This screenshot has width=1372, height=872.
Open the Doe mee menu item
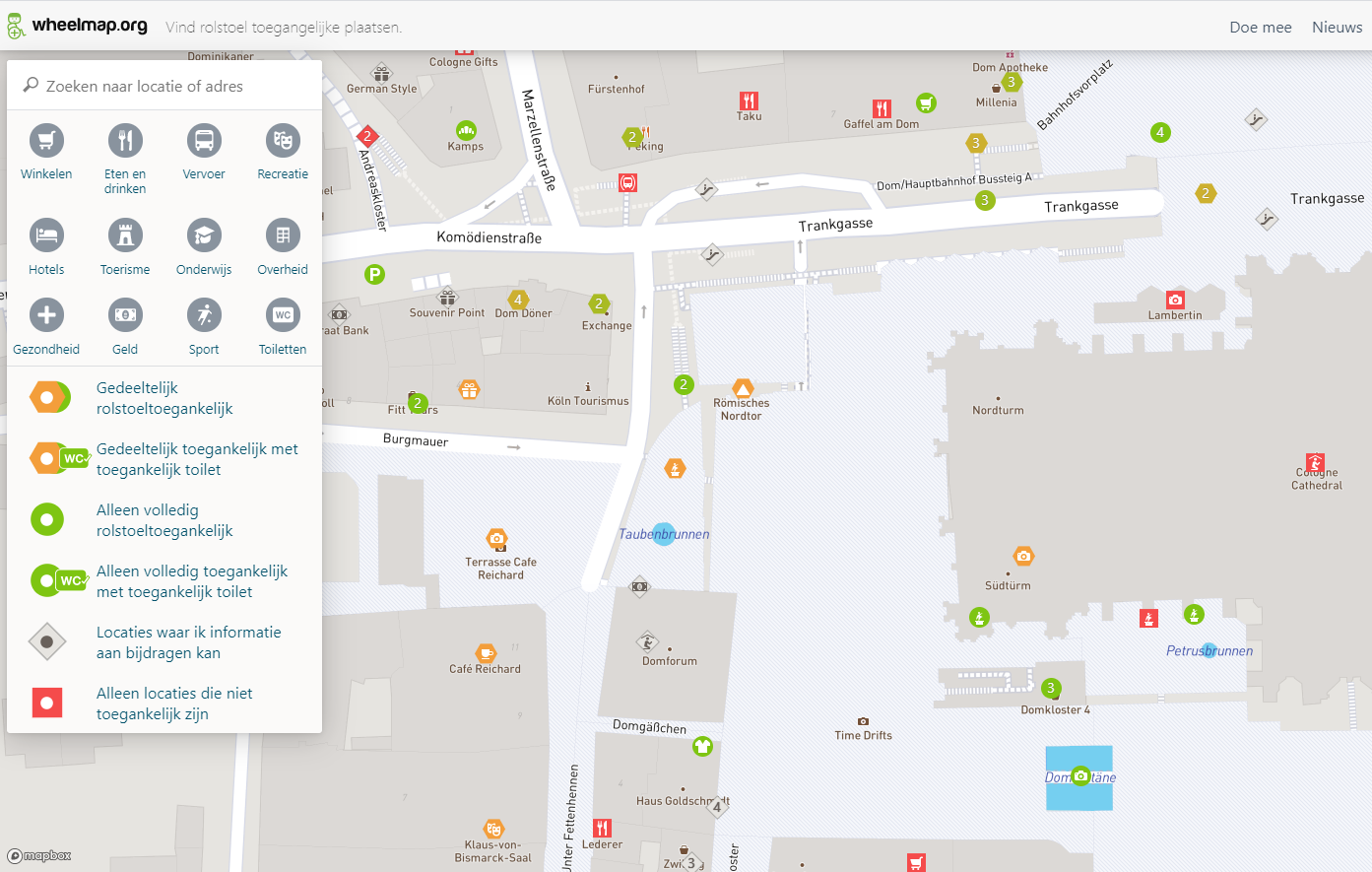[x=1260, y=28]
